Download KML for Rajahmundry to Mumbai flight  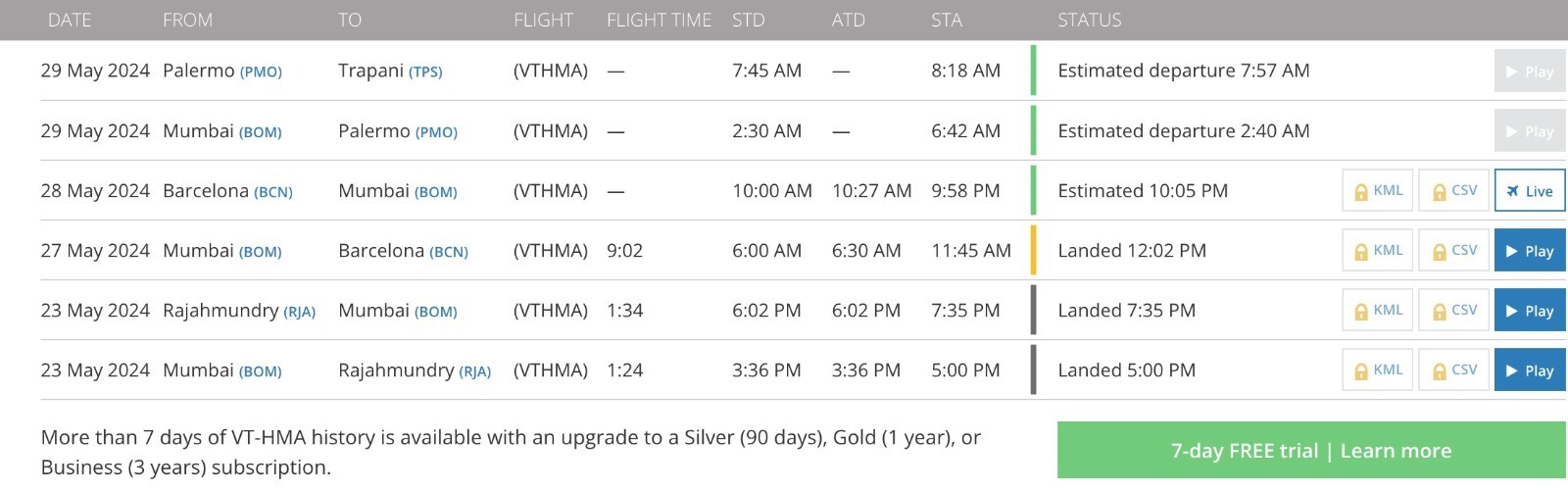pos(1378,311)
